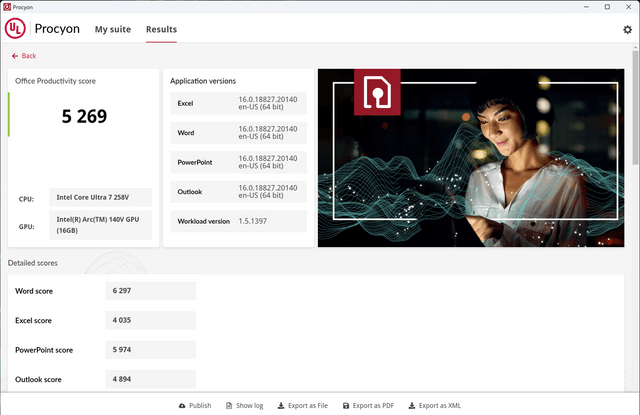Click the Workload version 1.5.1397 value
Screen dimensions: 640x415
pyautogui.click(x=253, y=221)
